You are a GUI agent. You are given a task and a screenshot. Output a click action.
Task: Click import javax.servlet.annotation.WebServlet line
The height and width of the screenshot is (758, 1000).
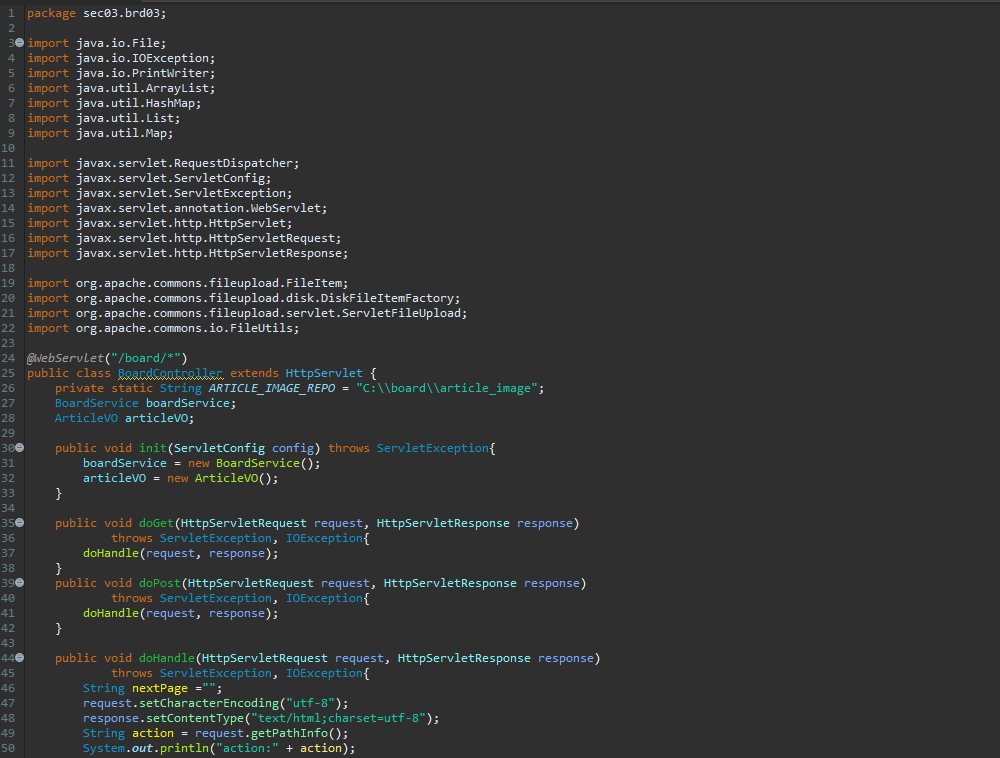(x=177, y=208)
